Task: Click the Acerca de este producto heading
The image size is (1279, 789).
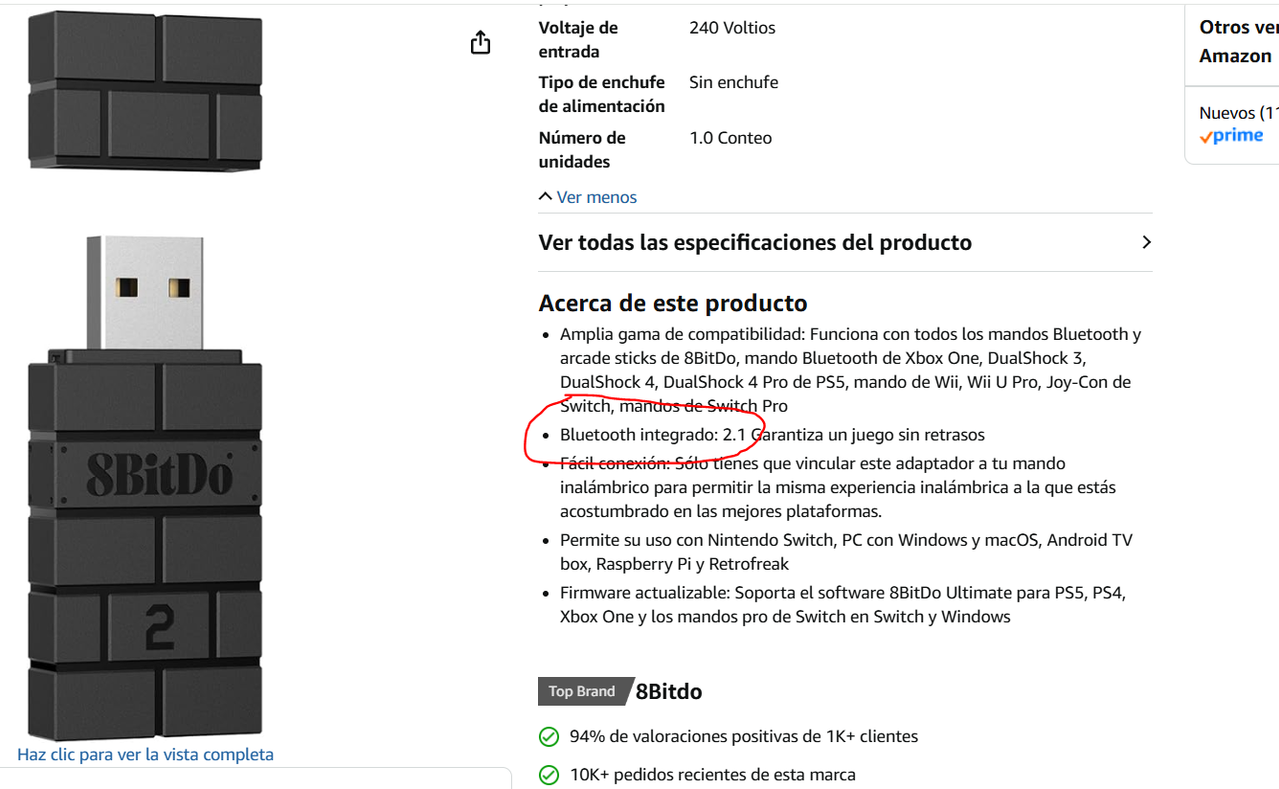Action: [673, 303]
